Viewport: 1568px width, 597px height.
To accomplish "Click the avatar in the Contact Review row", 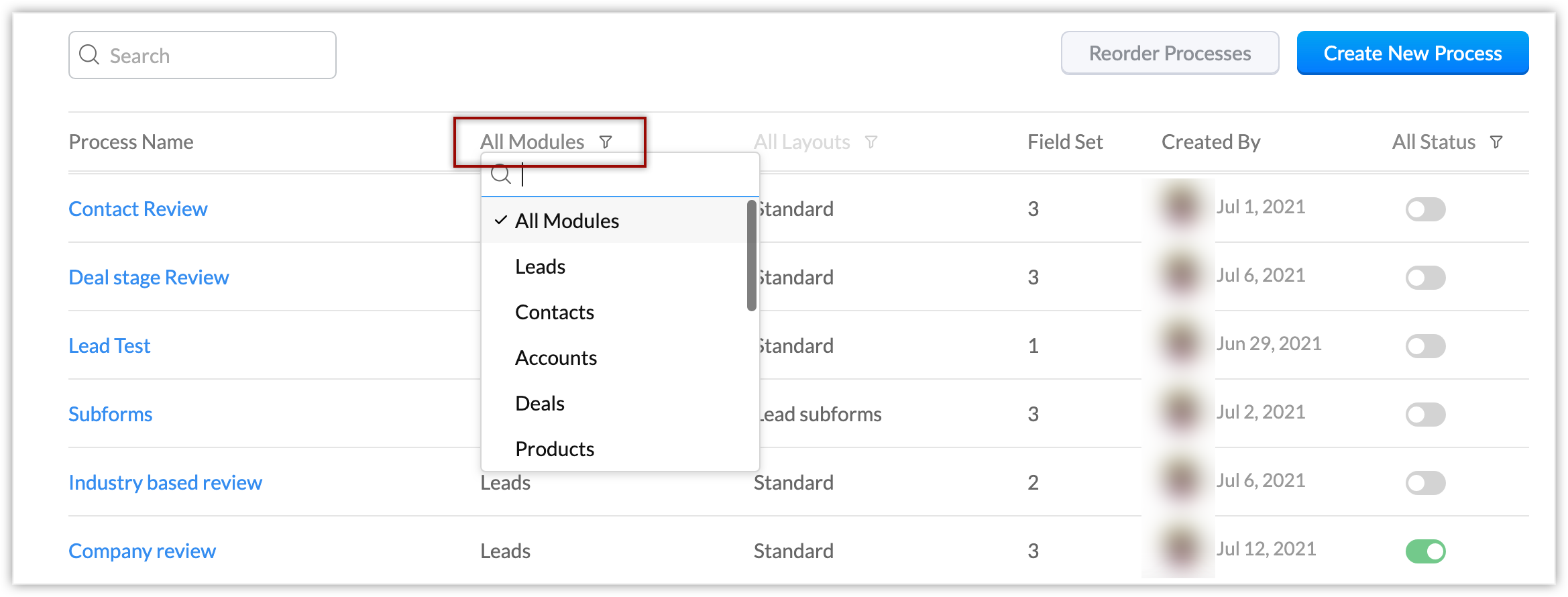I will pos(1180,207).
